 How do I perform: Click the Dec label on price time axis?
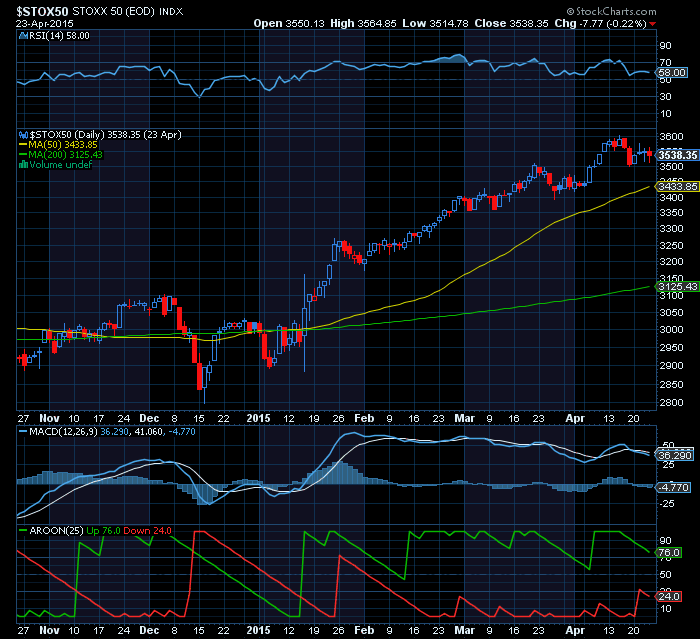[149, 418]
